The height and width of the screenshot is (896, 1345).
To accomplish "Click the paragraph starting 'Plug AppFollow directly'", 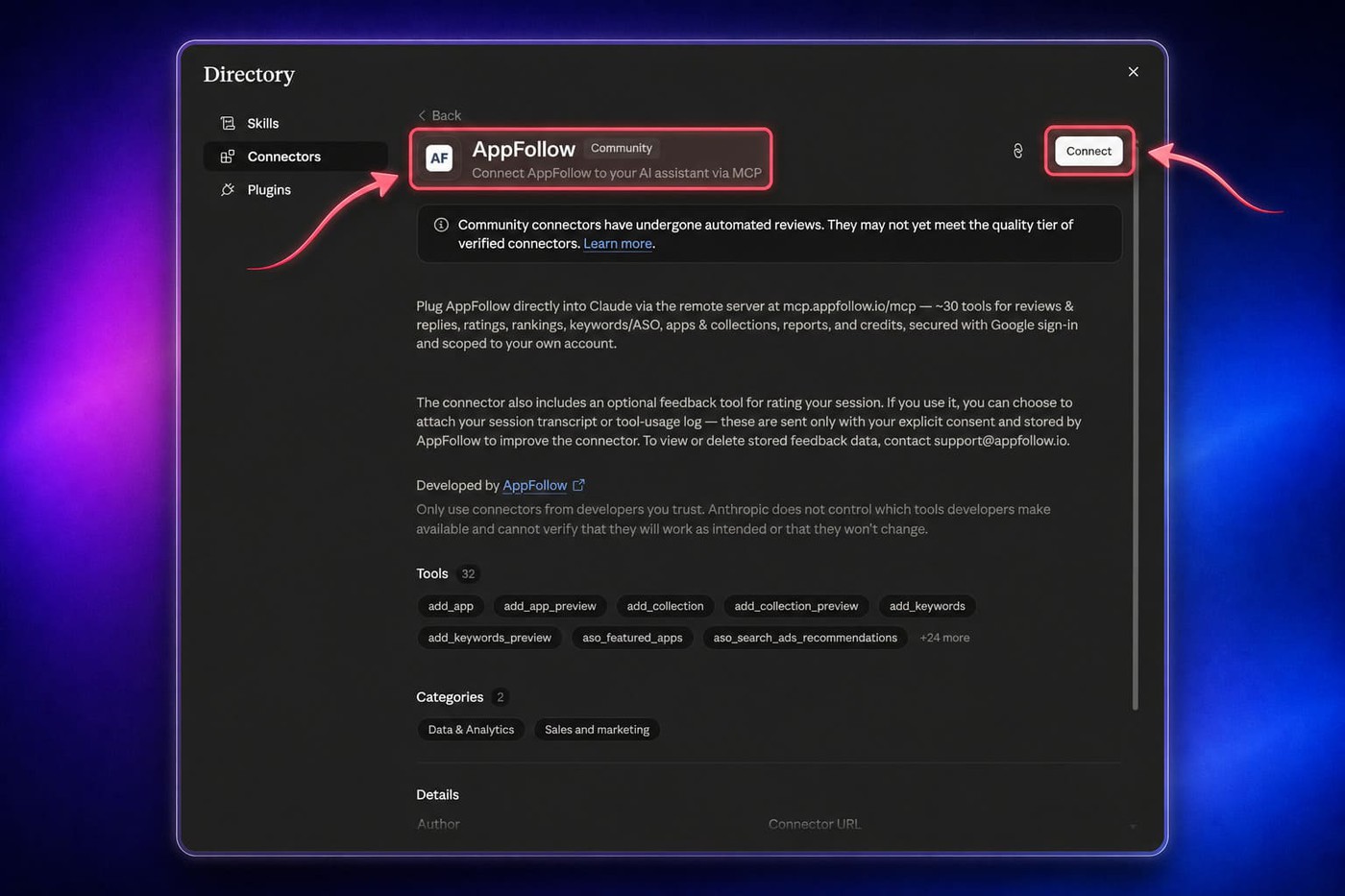I will 746,325.
